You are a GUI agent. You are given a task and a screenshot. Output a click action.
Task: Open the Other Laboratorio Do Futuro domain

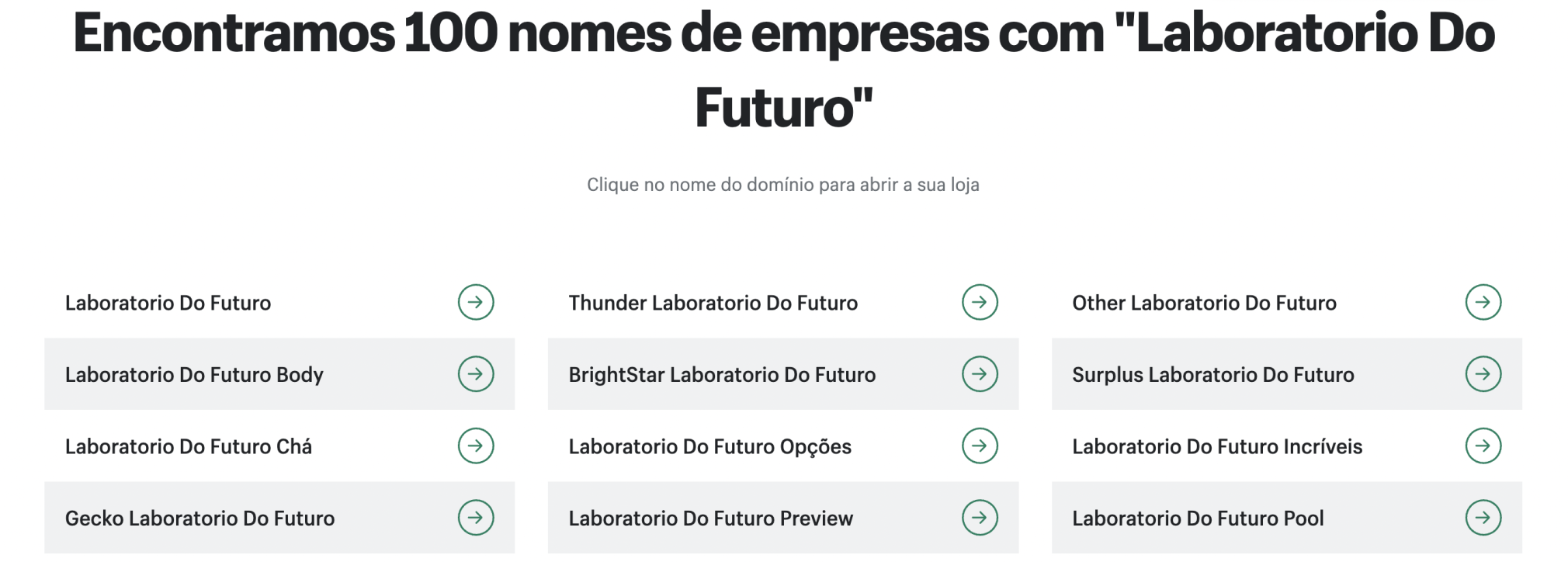(x=1204, y=303)
